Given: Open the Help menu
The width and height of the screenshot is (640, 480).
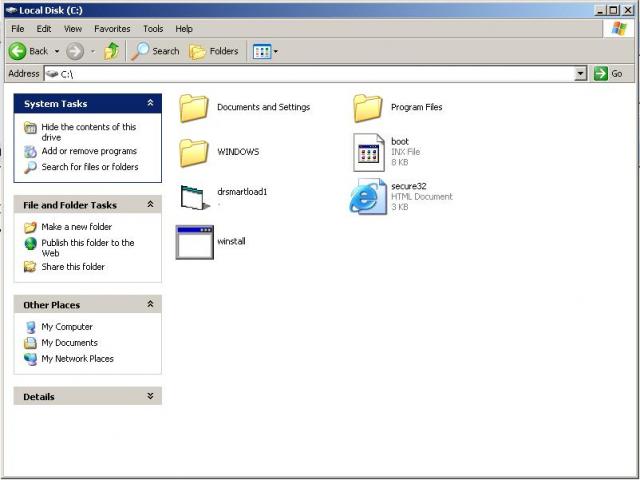Looking at the screenshot, I should click(184, 29).
